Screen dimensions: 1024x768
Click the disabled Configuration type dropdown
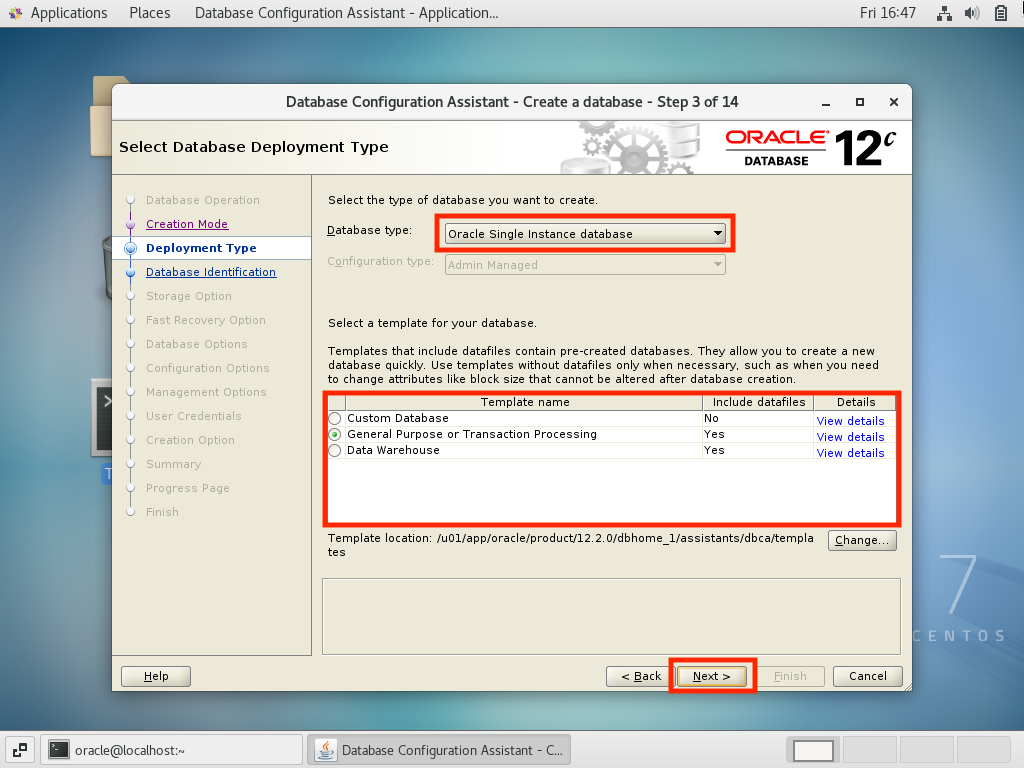tap(585, 264)
